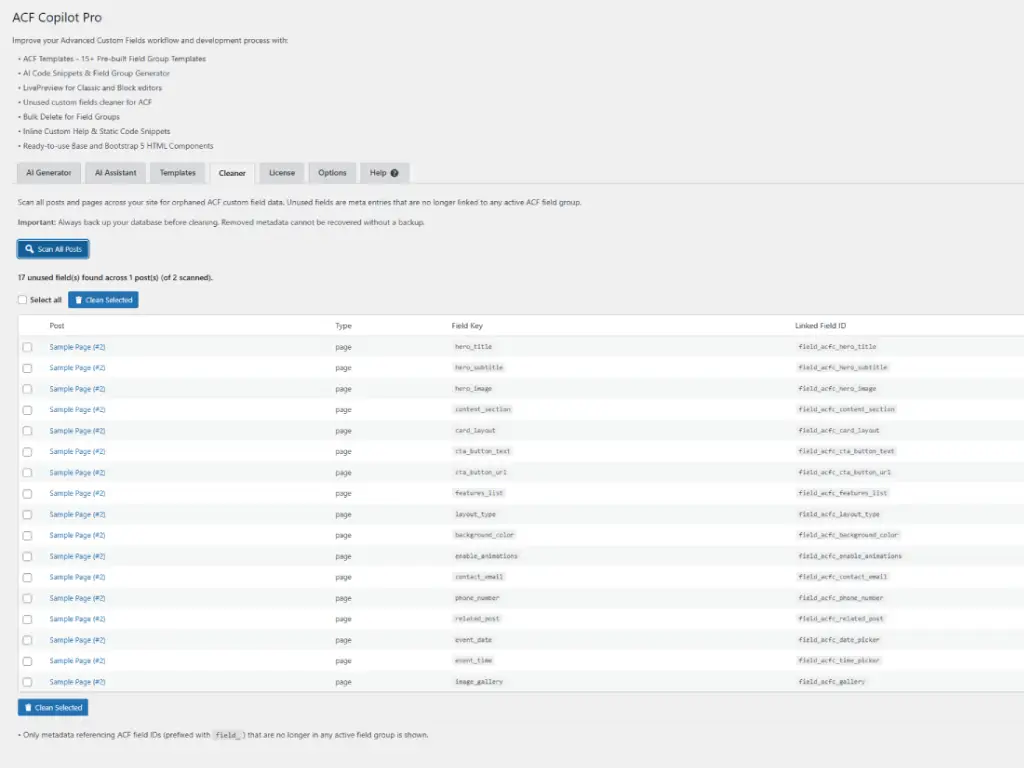This screenshot has height=768, width=1024.
Task: Click the Type column header
Action: [x=344, y=326]
